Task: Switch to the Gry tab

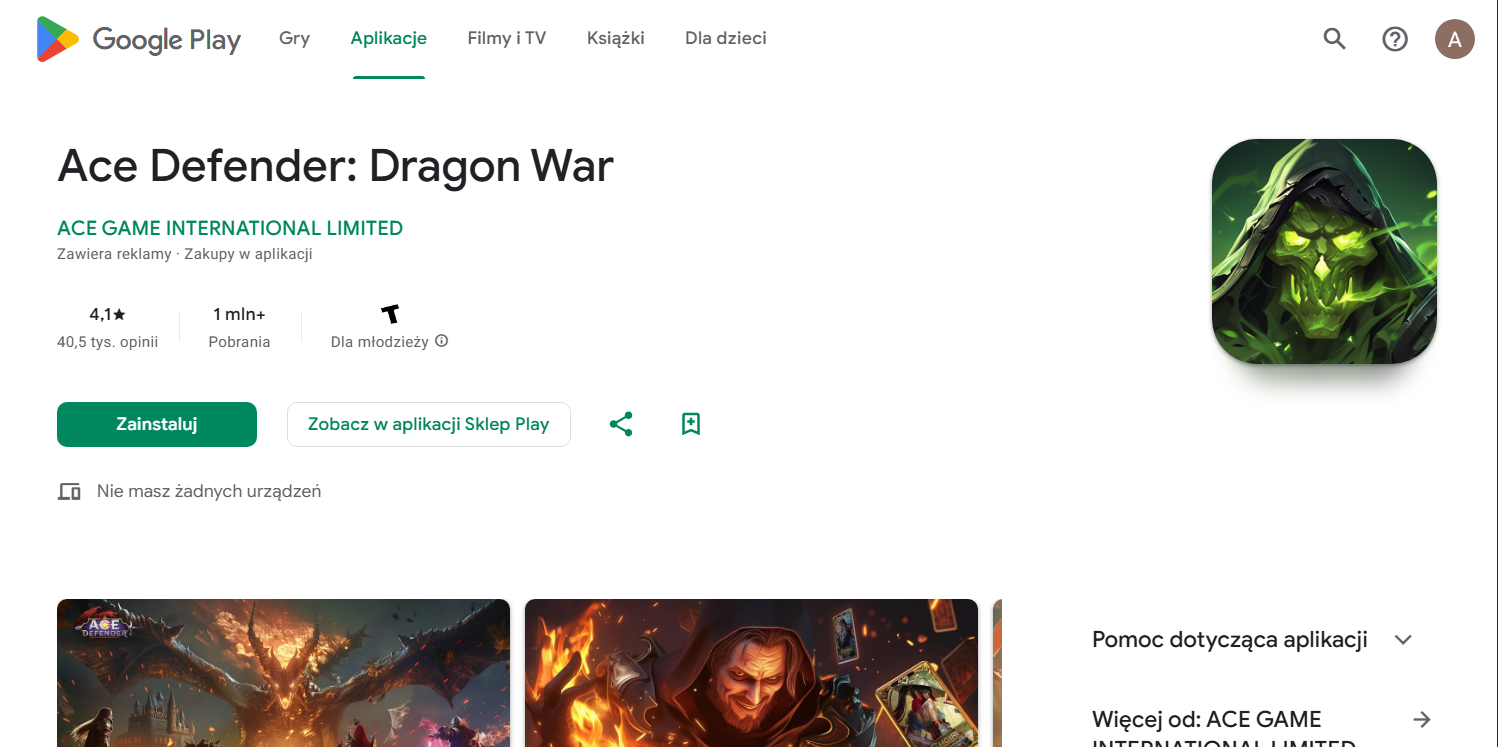Action: (x=294, y=39)
